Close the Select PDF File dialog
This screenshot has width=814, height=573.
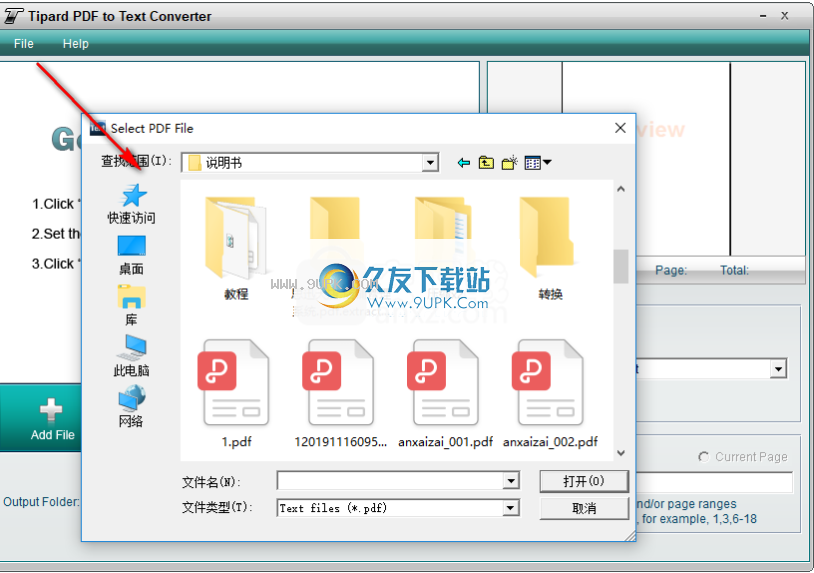pos(620,128)
